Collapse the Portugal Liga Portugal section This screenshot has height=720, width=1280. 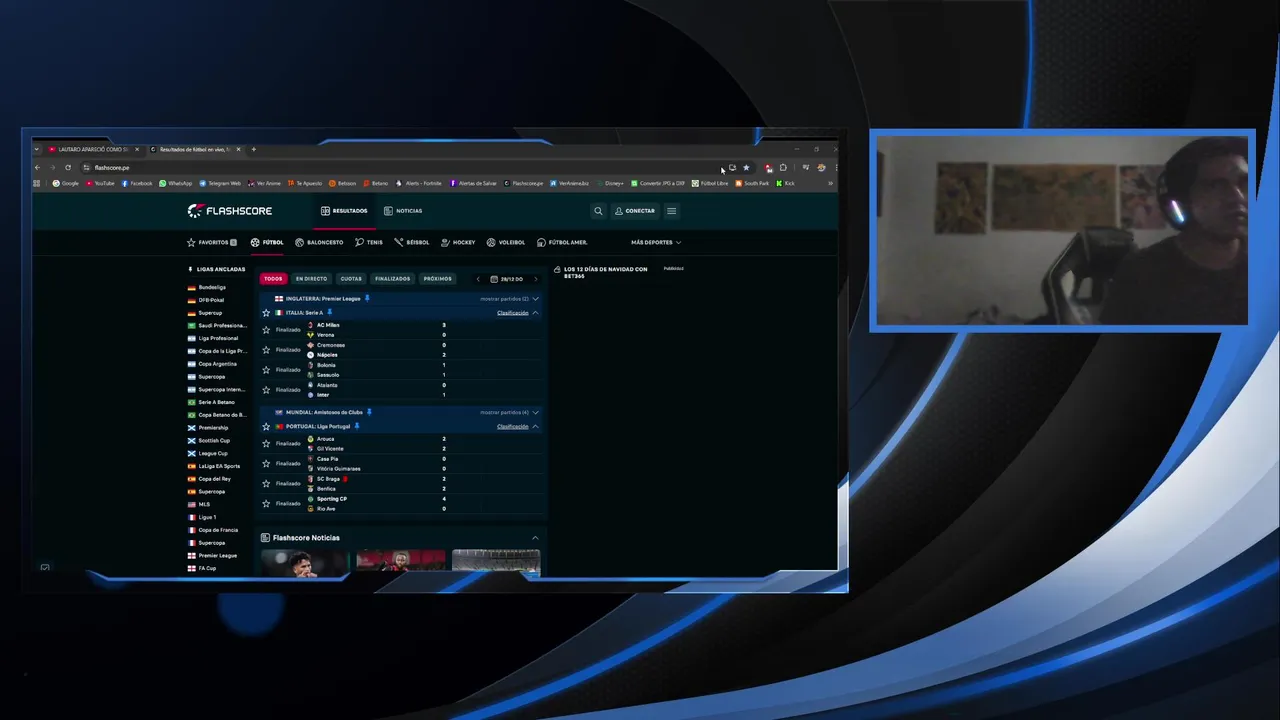tap(535, 426)
